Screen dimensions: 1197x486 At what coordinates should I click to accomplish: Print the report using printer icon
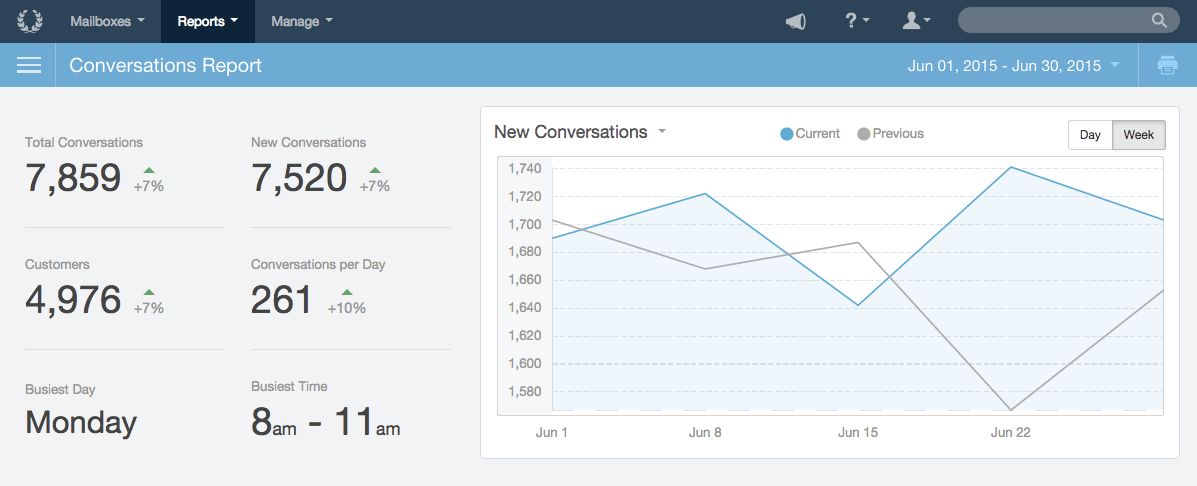click(1167, 66)
